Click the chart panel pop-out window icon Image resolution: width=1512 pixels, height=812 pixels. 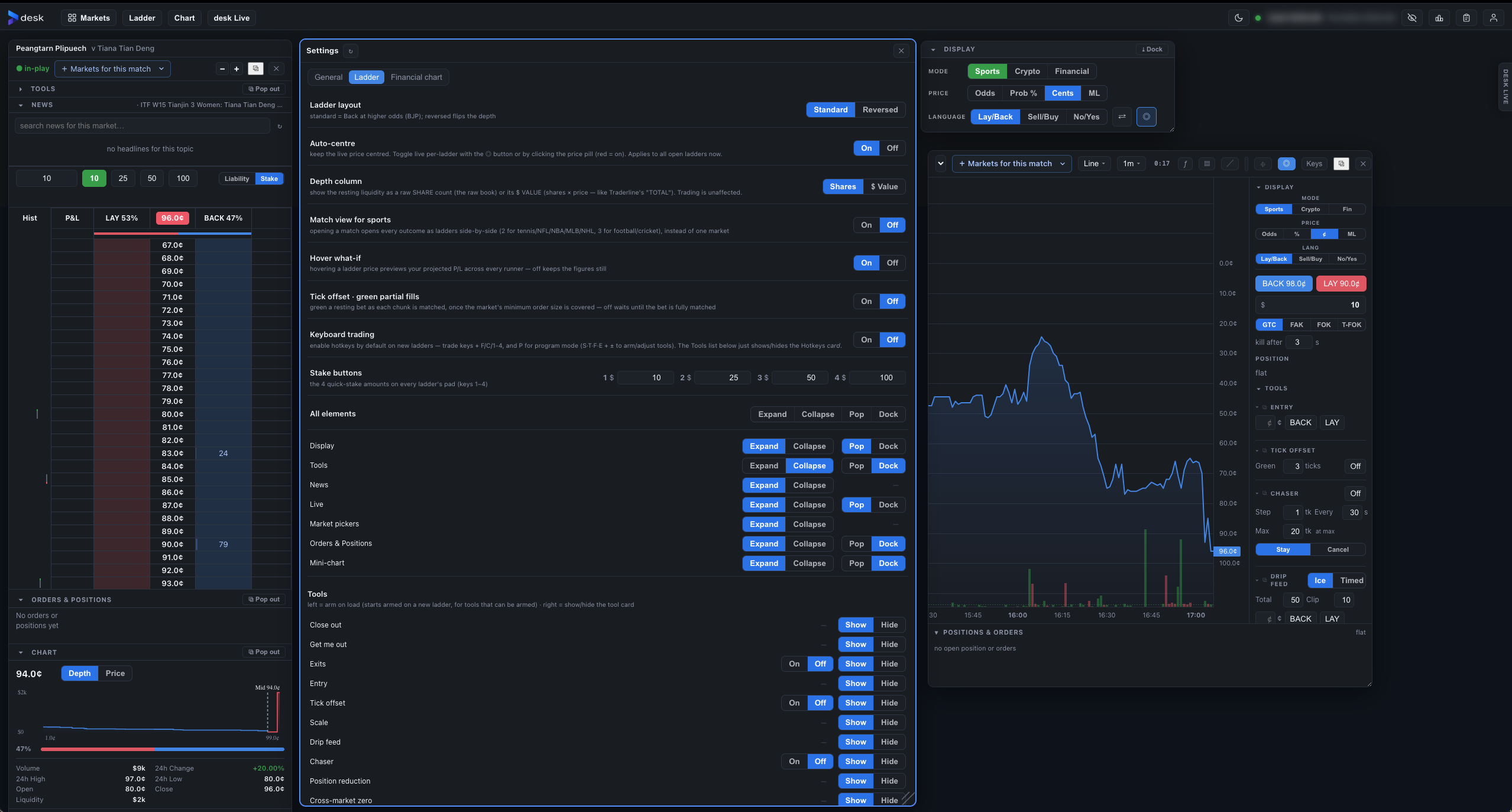1341,164
